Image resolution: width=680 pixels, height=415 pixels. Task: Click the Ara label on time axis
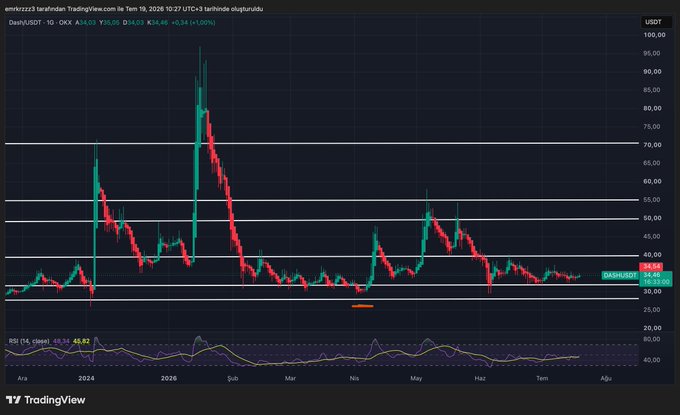pyautogui.click(x=22, y=379)
